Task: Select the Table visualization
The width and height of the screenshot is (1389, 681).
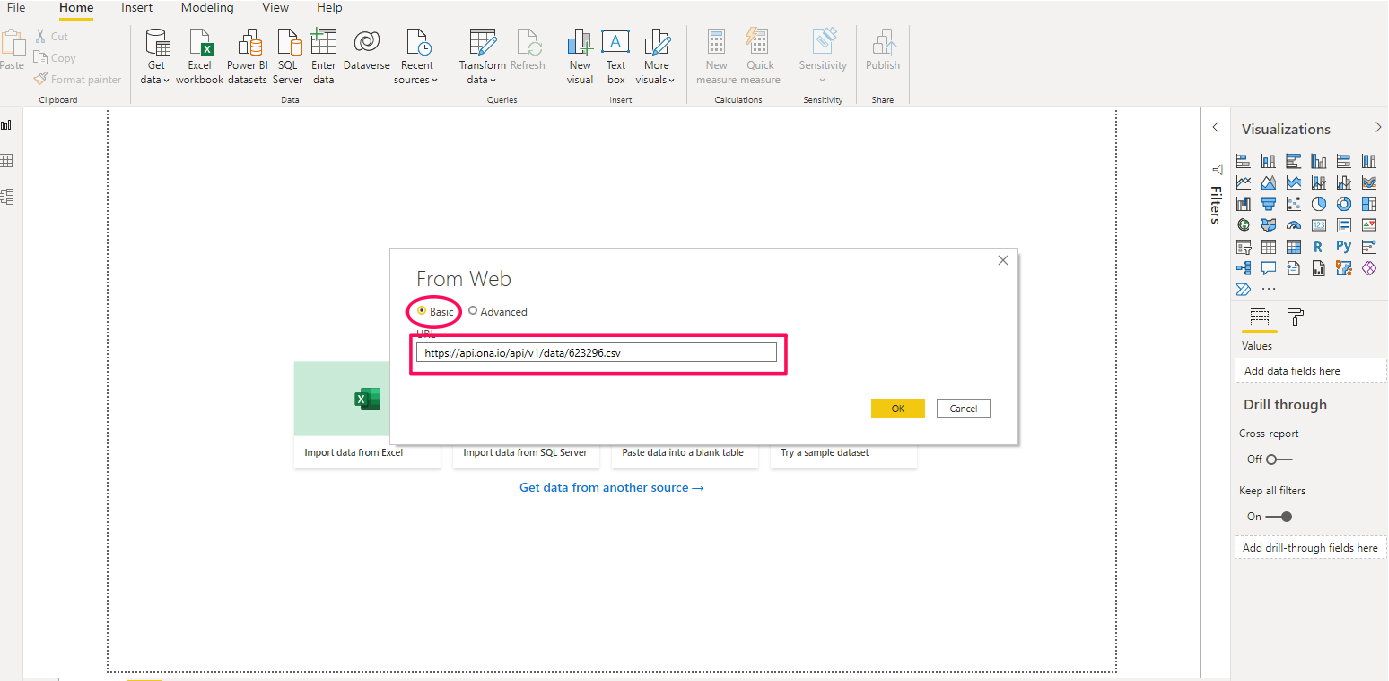Action: point(1268,246)
